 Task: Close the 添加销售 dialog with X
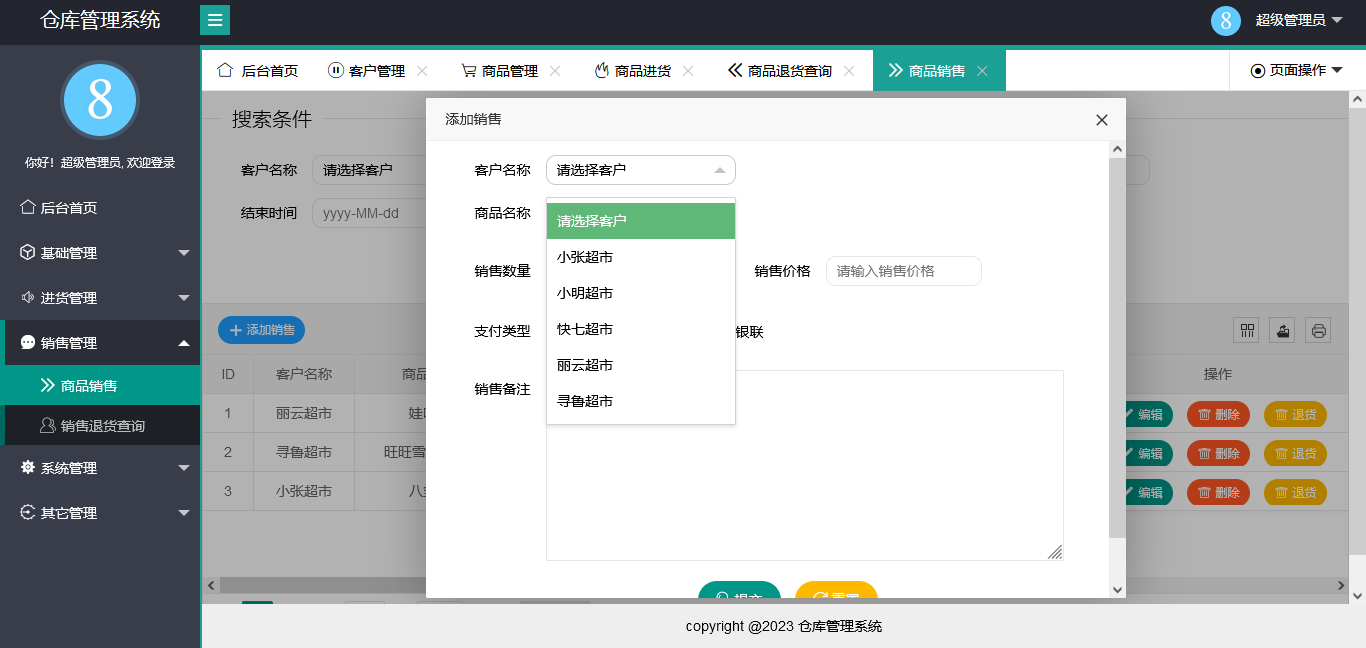(1101, 120)
